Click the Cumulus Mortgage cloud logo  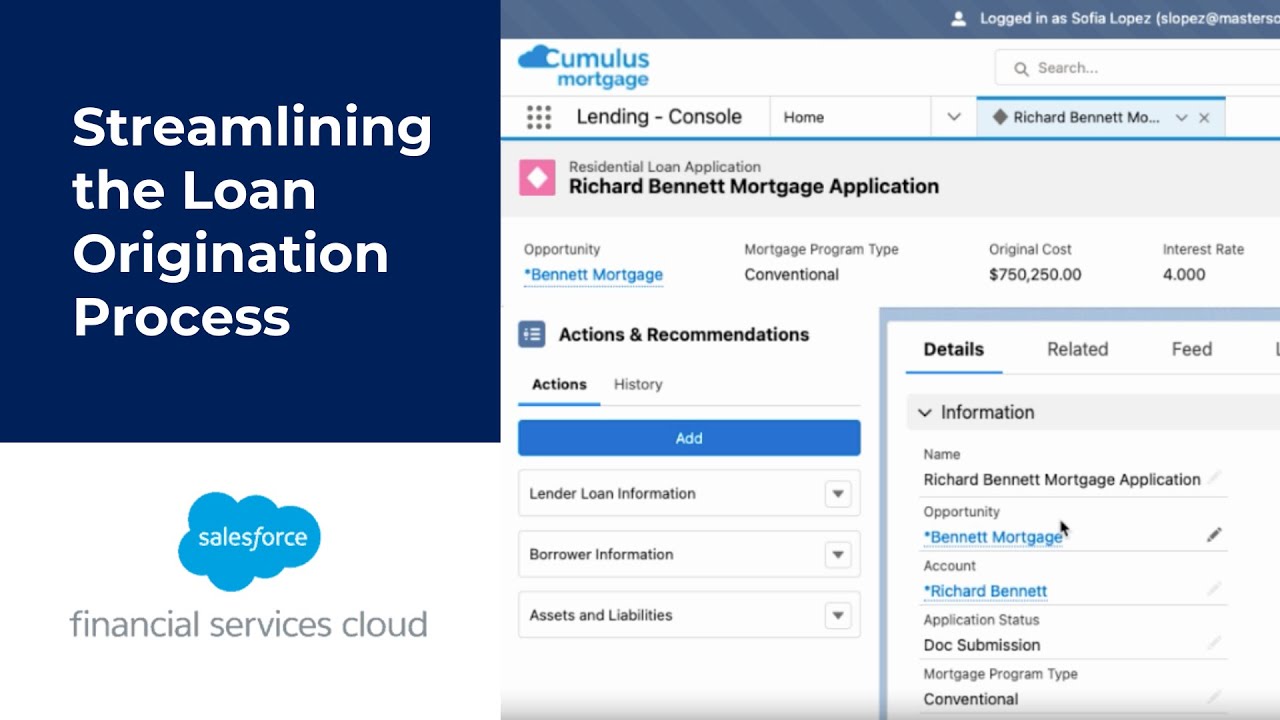tap(584, 67)
